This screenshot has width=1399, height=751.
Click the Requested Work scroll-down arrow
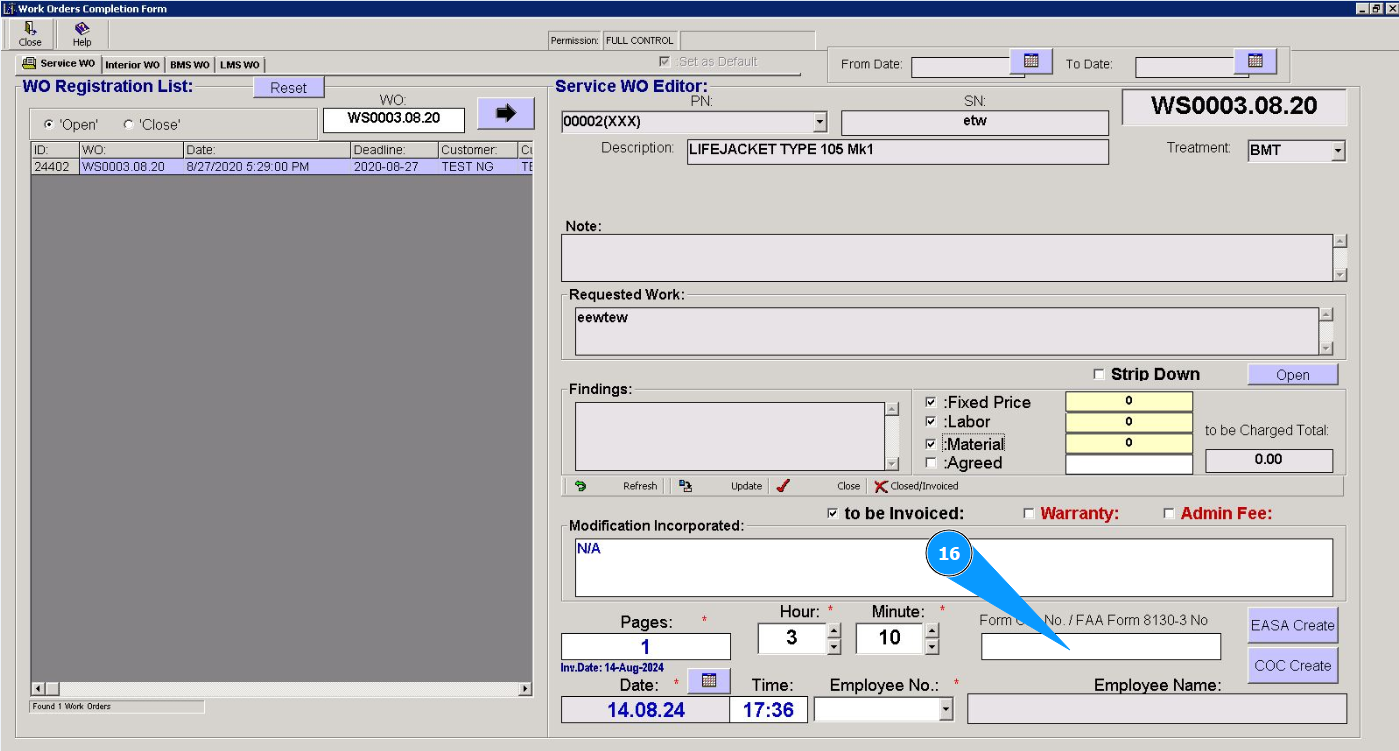pyautogui.click(x=1326, y=348)
